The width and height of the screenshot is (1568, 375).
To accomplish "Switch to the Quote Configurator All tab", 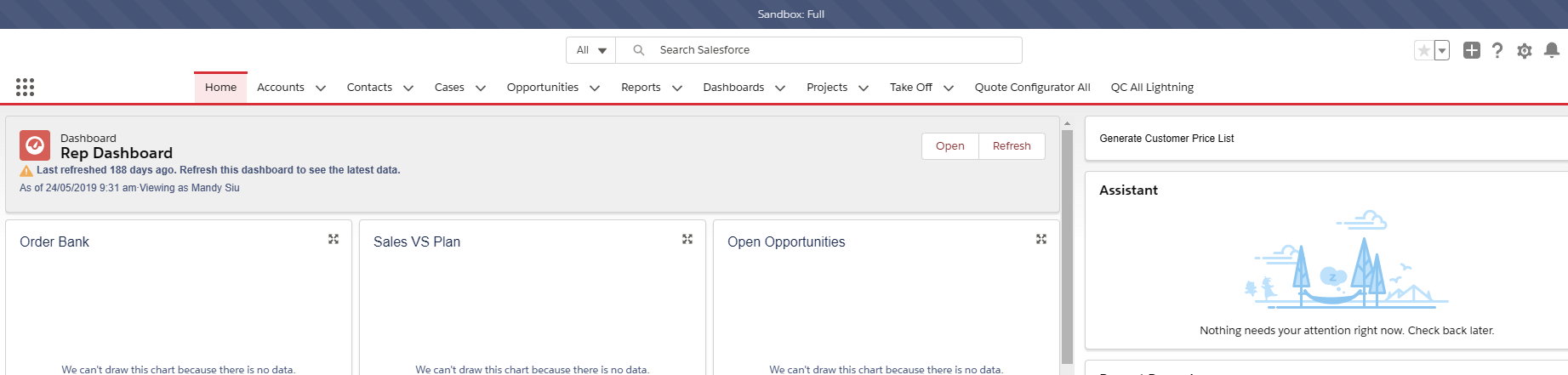I will [x=1032, y=88].
